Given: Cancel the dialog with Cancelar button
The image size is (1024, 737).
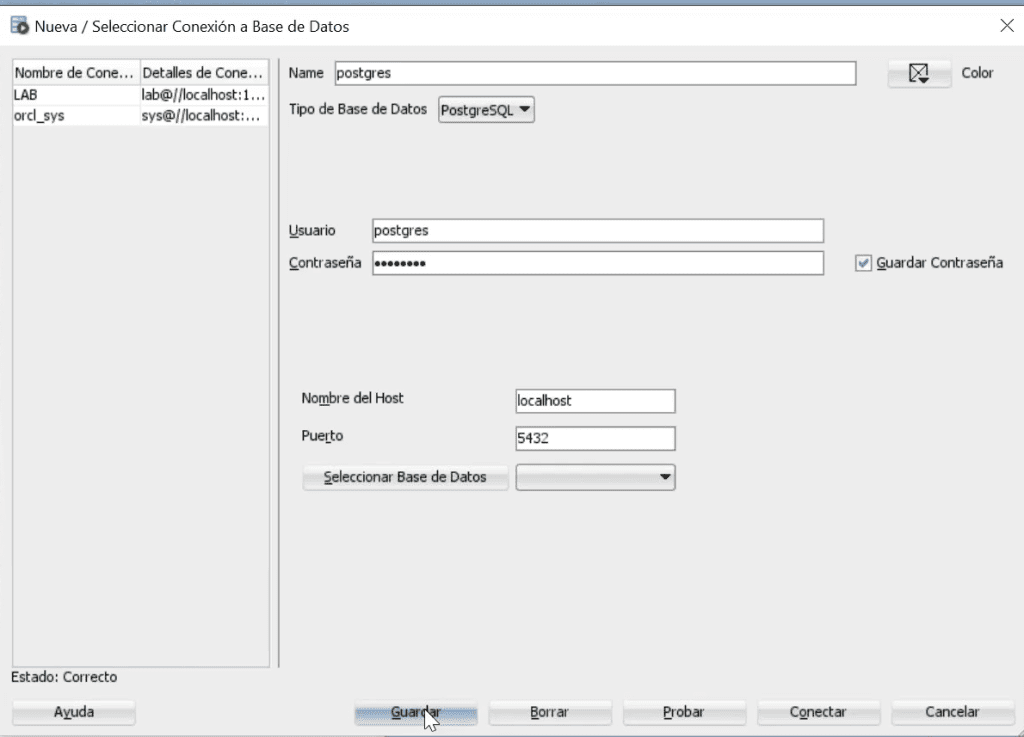Looking at the screenshot, I should [x=952, y=712].
